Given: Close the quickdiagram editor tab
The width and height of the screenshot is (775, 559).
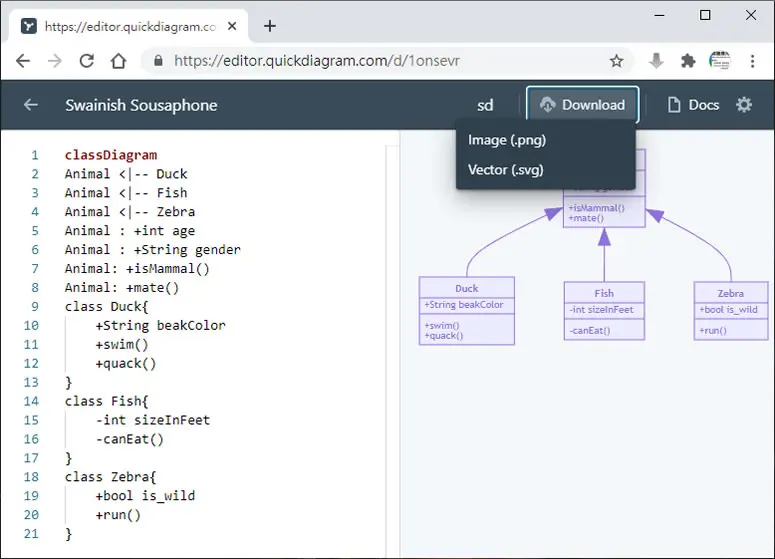Looking at the screenshot, I should pyautogui.click(x=232, y=26).
